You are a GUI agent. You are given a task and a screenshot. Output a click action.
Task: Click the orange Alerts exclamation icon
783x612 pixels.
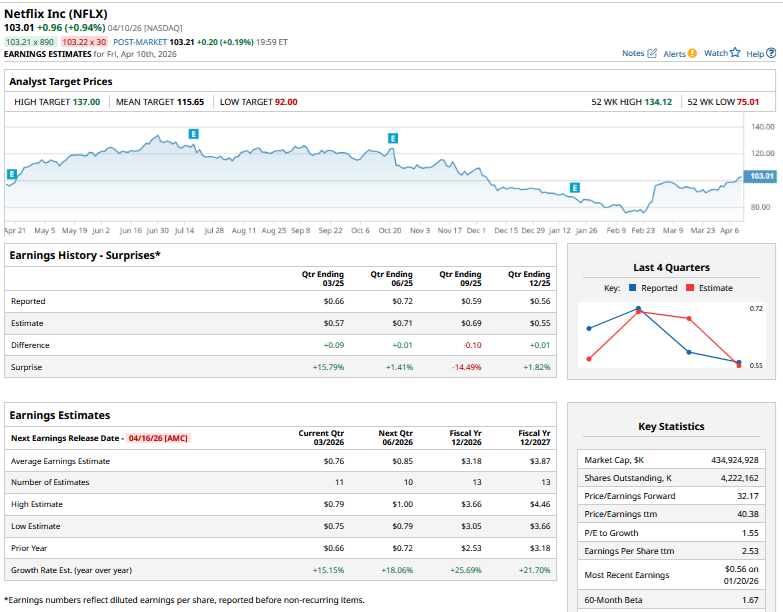[x=692, y=53]
